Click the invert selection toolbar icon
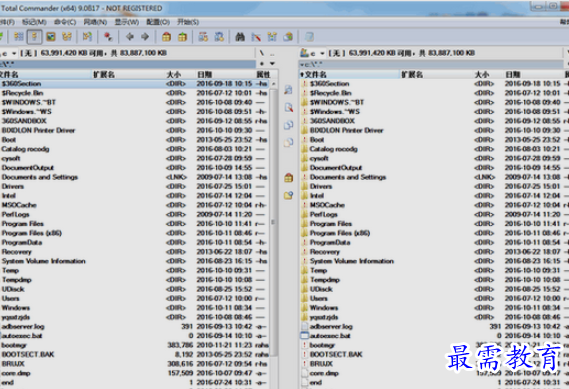This screenshot has height=389, width=569. click(x=87, y=37)
